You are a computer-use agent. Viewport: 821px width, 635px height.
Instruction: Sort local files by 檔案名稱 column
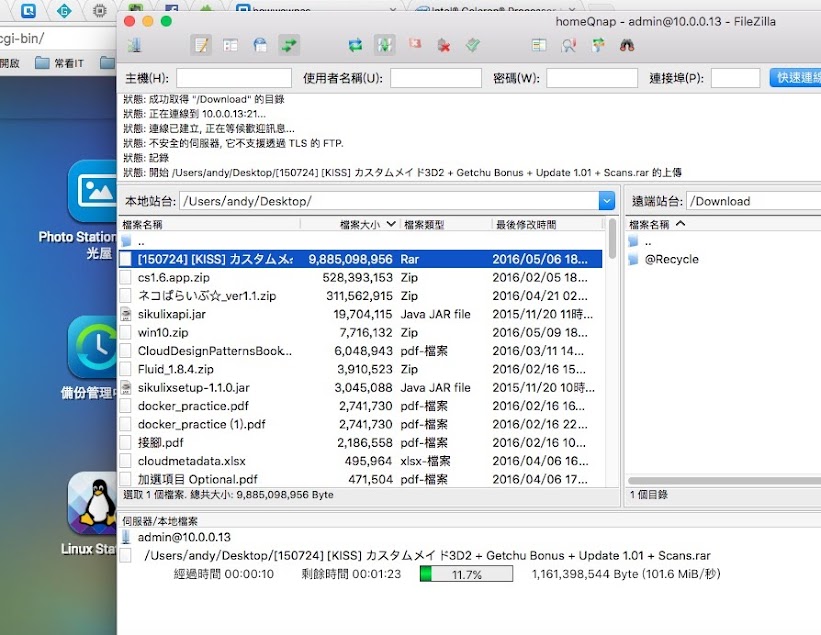click(209, 225)
